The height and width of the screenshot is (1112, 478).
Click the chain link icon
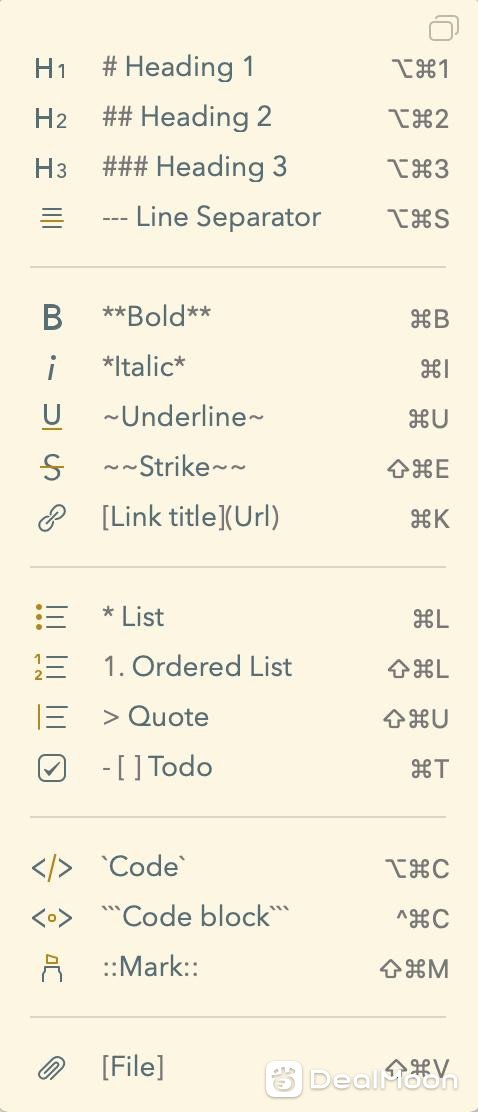tap(52, 518)
